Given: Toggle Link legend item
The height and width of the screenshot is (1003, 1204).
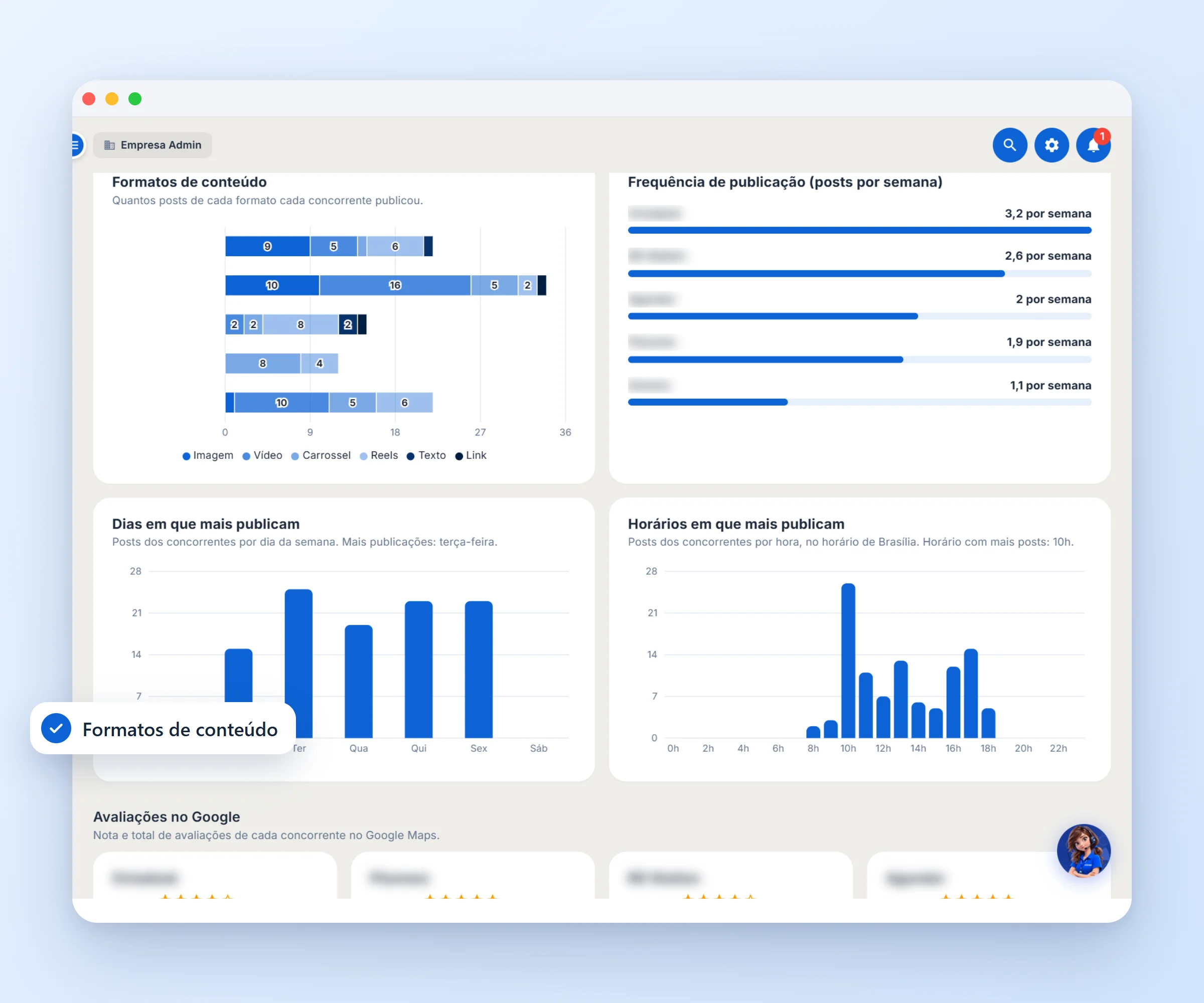Looking at the screenshot, I should tap(471, 456).
